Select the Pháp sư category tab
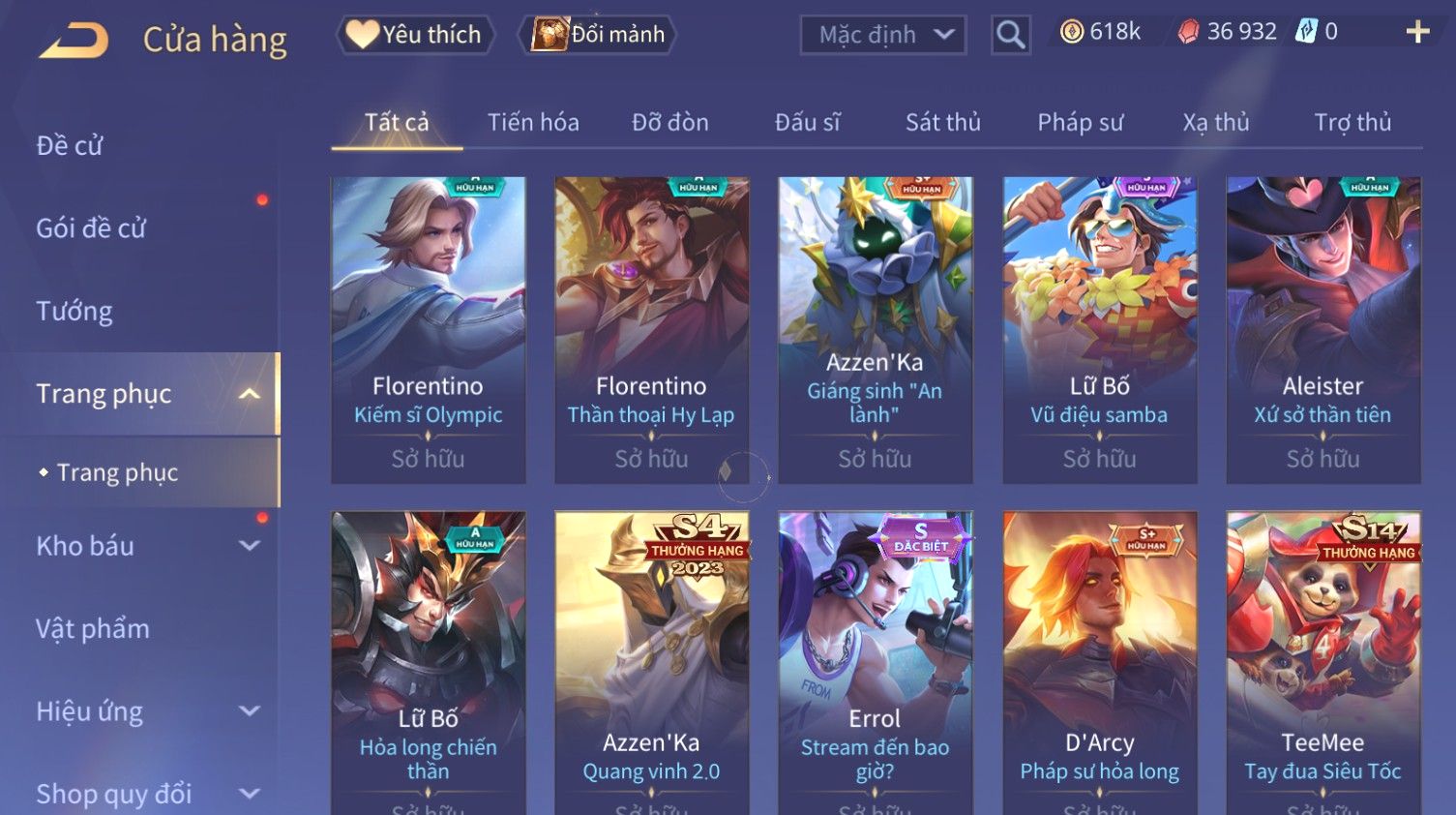 [1081, 122]
